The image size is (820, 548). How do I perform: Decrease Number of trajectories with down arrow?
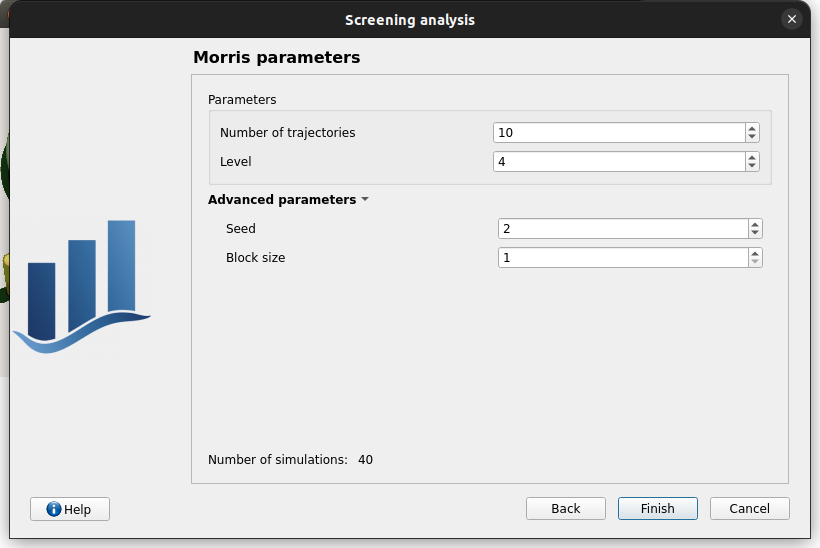tap(752, 137)
